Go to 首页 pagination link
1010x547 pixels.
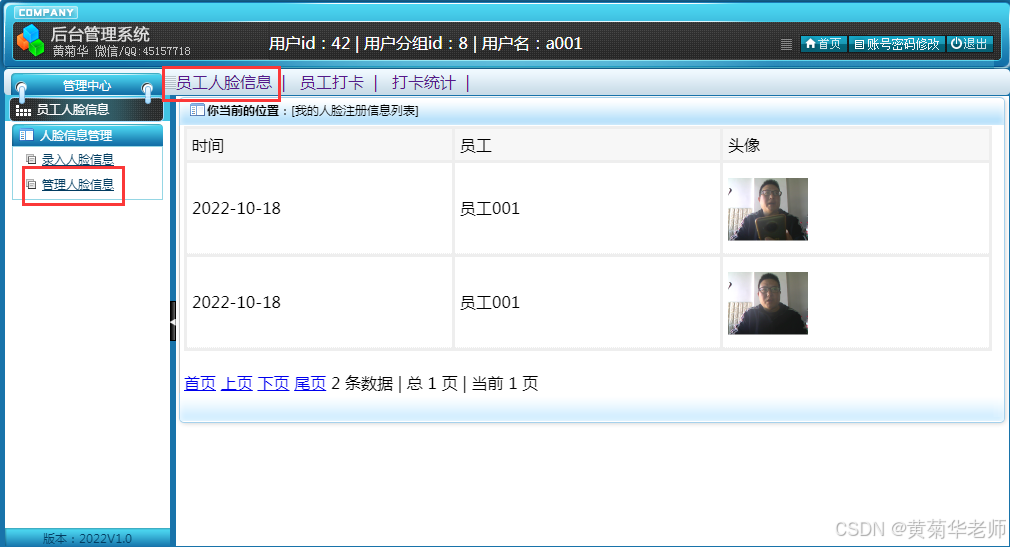click(x=200, y=383)
